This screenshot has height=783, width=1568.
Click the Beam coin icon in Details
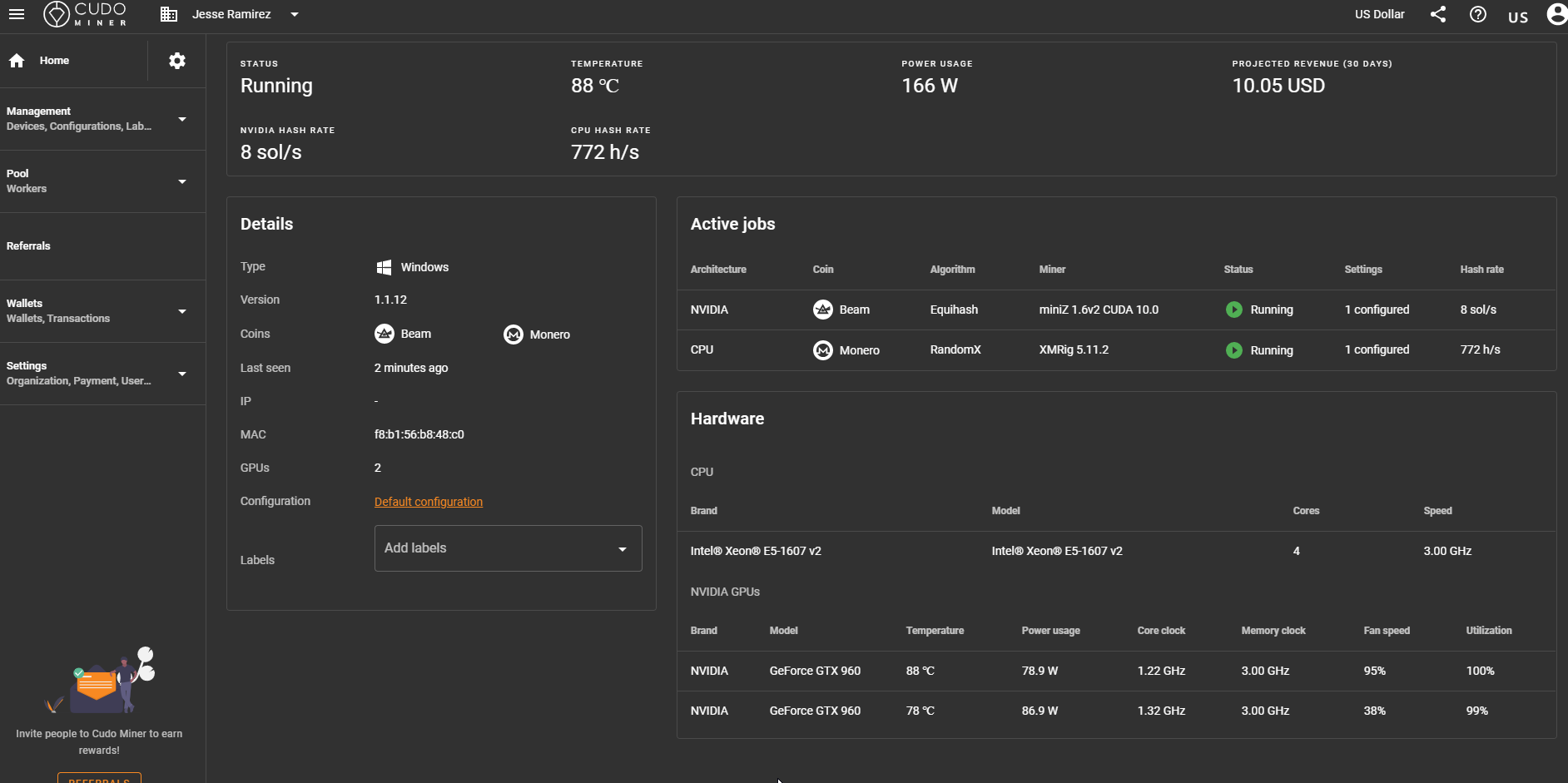[x=385, y=334]
